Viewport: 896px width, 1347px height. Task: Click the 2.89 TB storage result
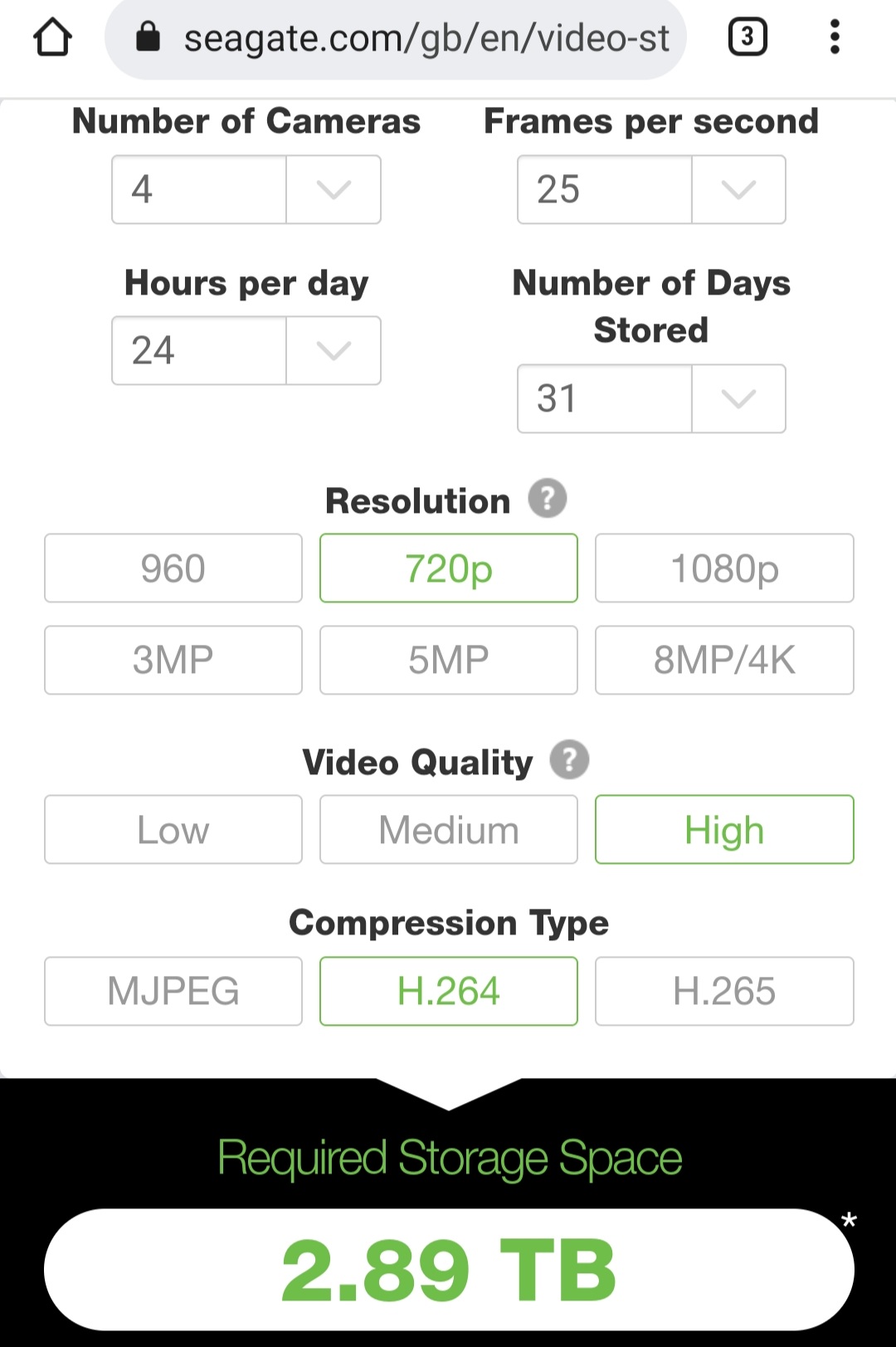449,1270
